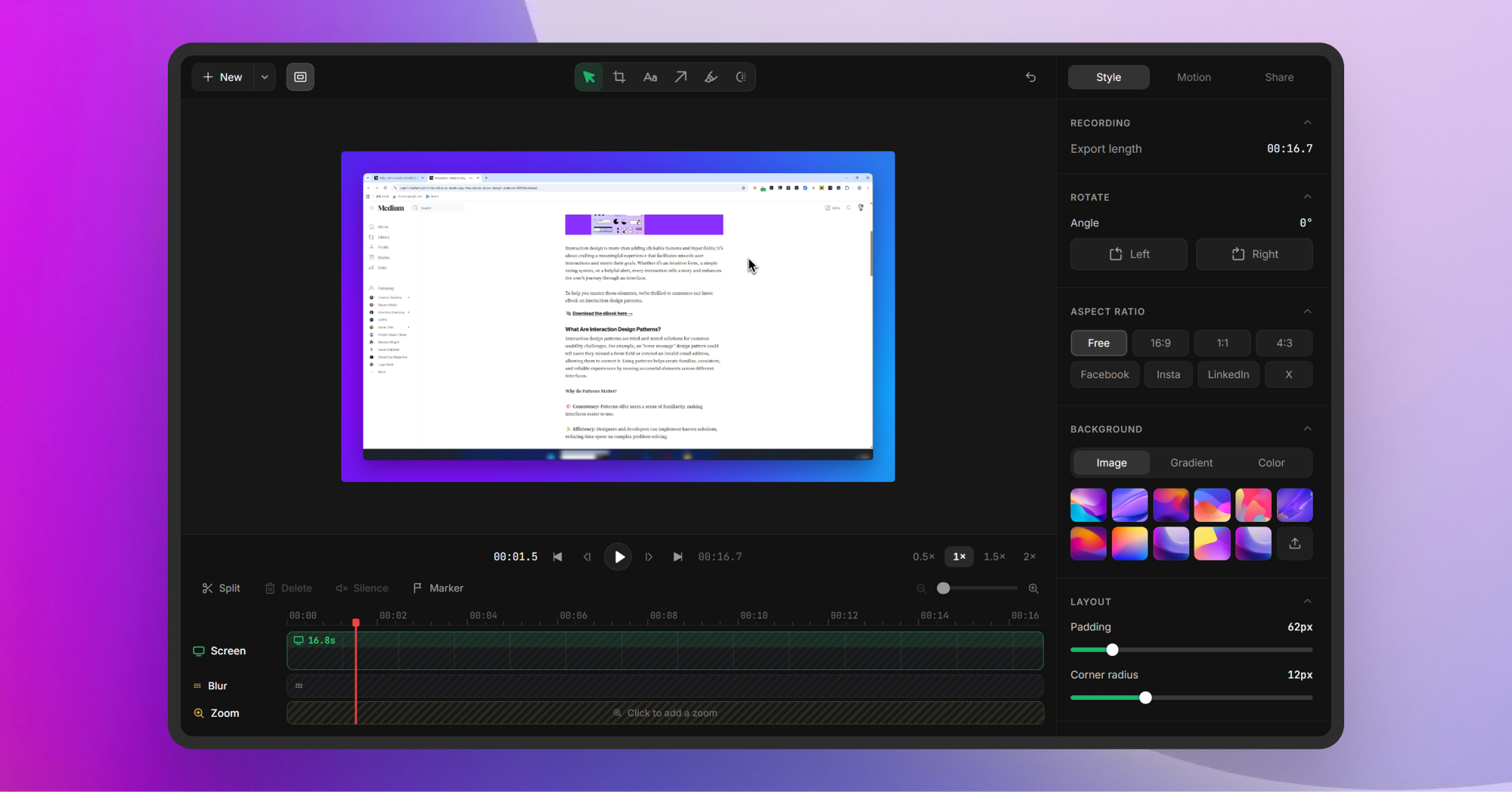Choose the 16:9 aspect ratio
The image size is (1512, 792).
(x=1160, y=343)
